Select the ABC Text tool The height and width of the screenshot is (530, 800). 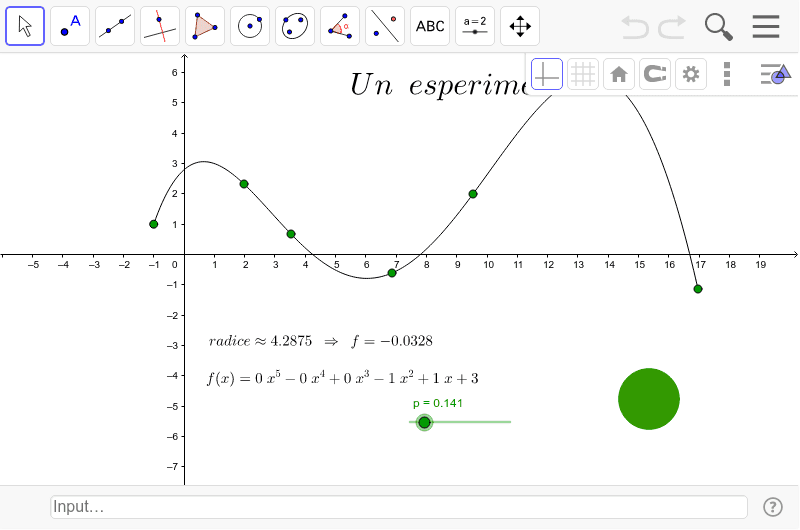point(430,26)
